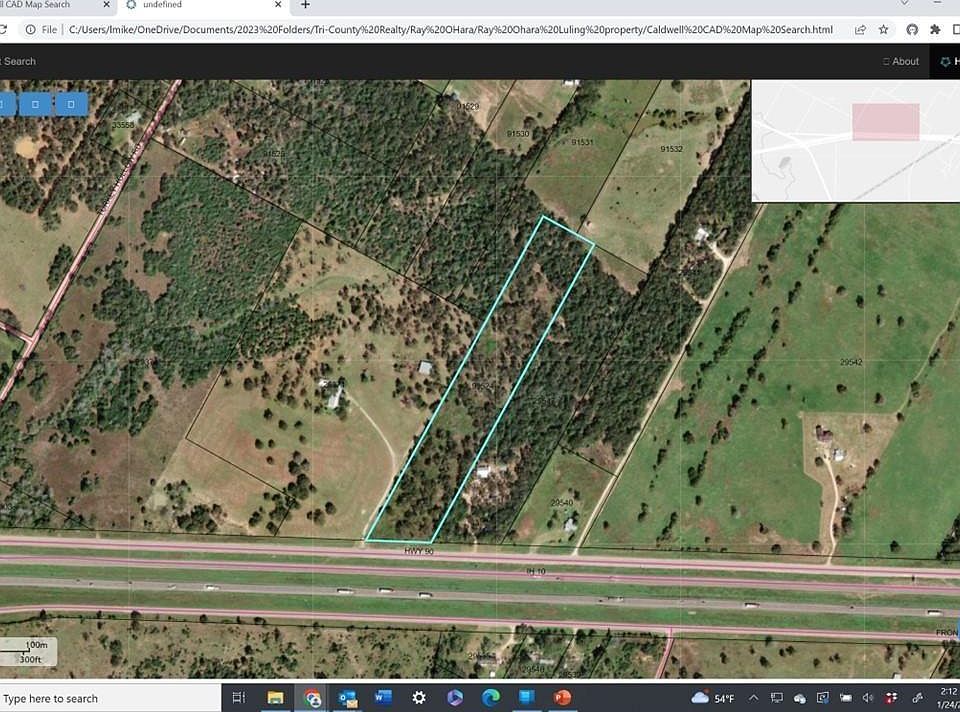
Task: Share this page using the share icon
Action: point(860,29)
